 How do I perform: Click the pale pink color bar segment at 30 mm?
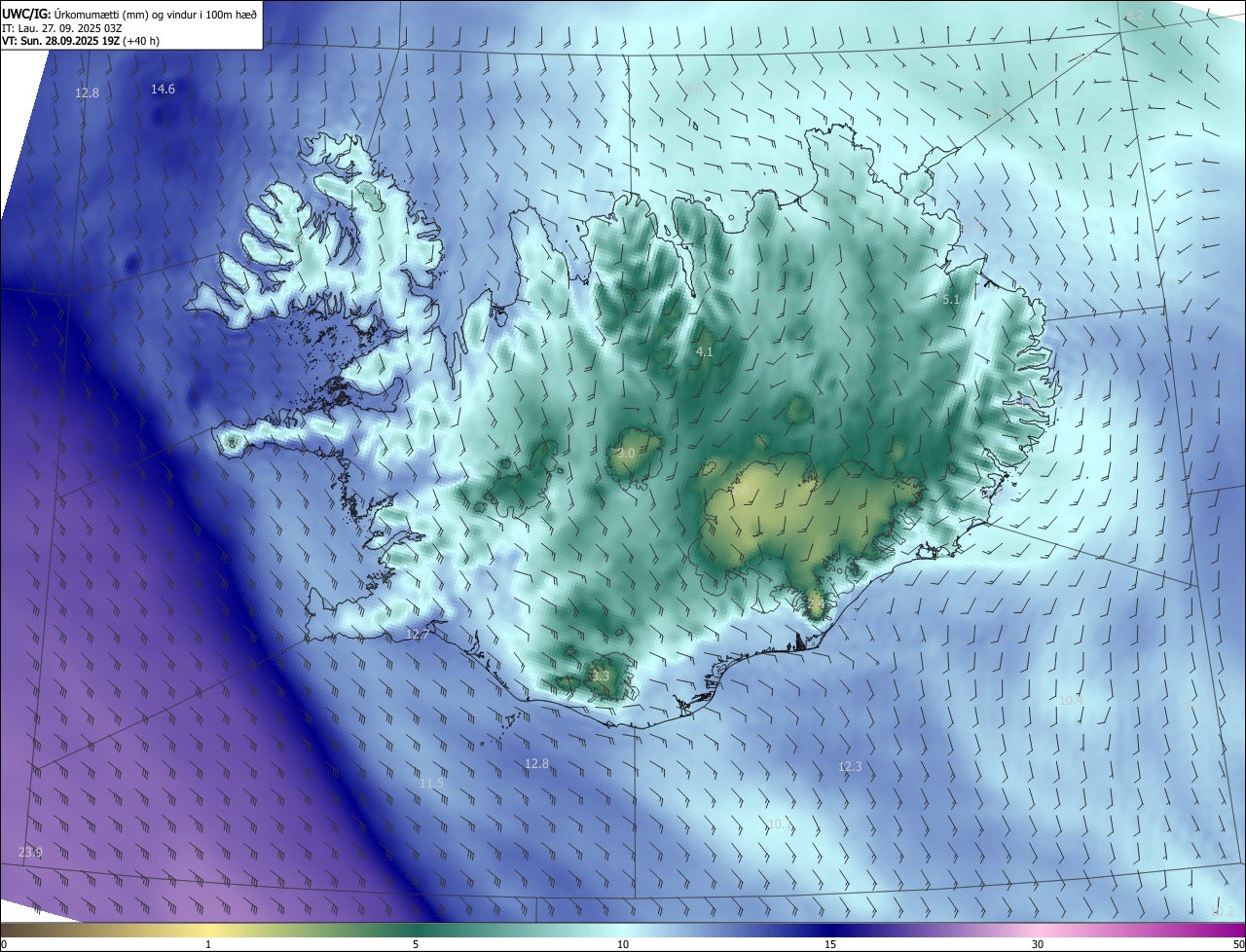click(1038, 931)
